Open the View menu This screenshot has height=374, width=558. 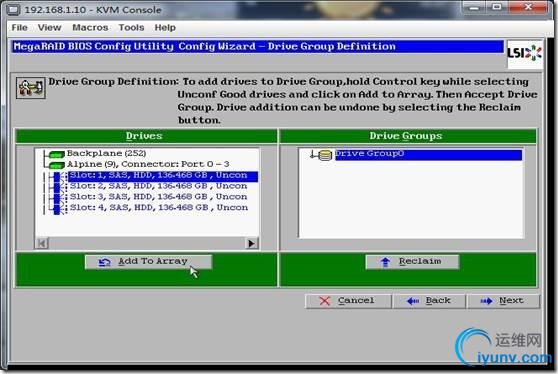pos(49,27)
